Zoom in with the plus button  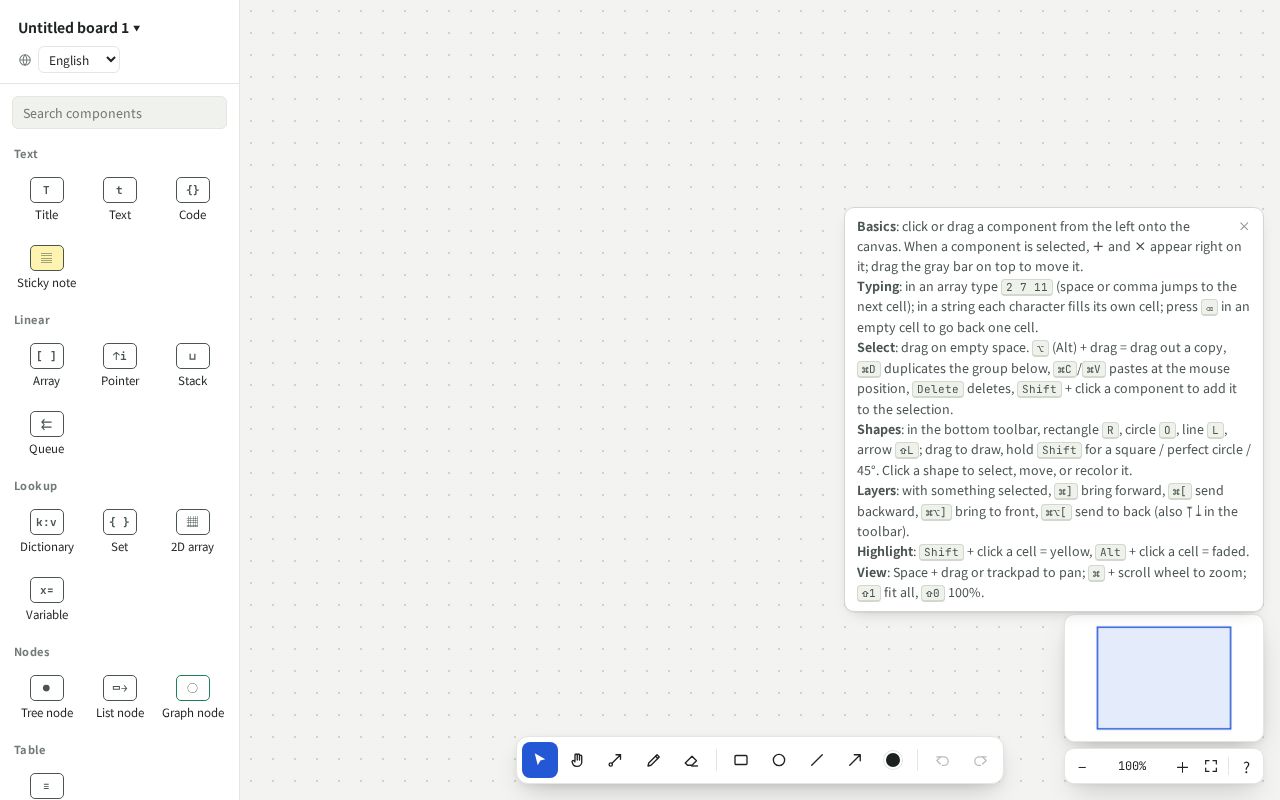1182,767
